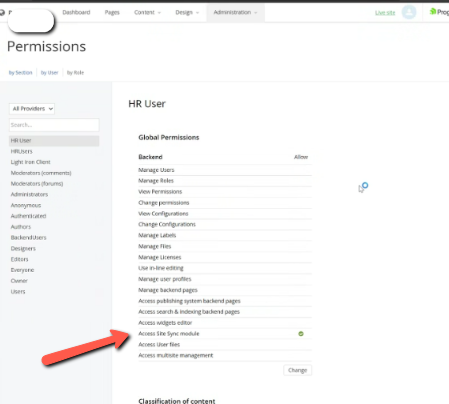Click the View Configurations row
The image size is (449, 404).
pos(225,214)
